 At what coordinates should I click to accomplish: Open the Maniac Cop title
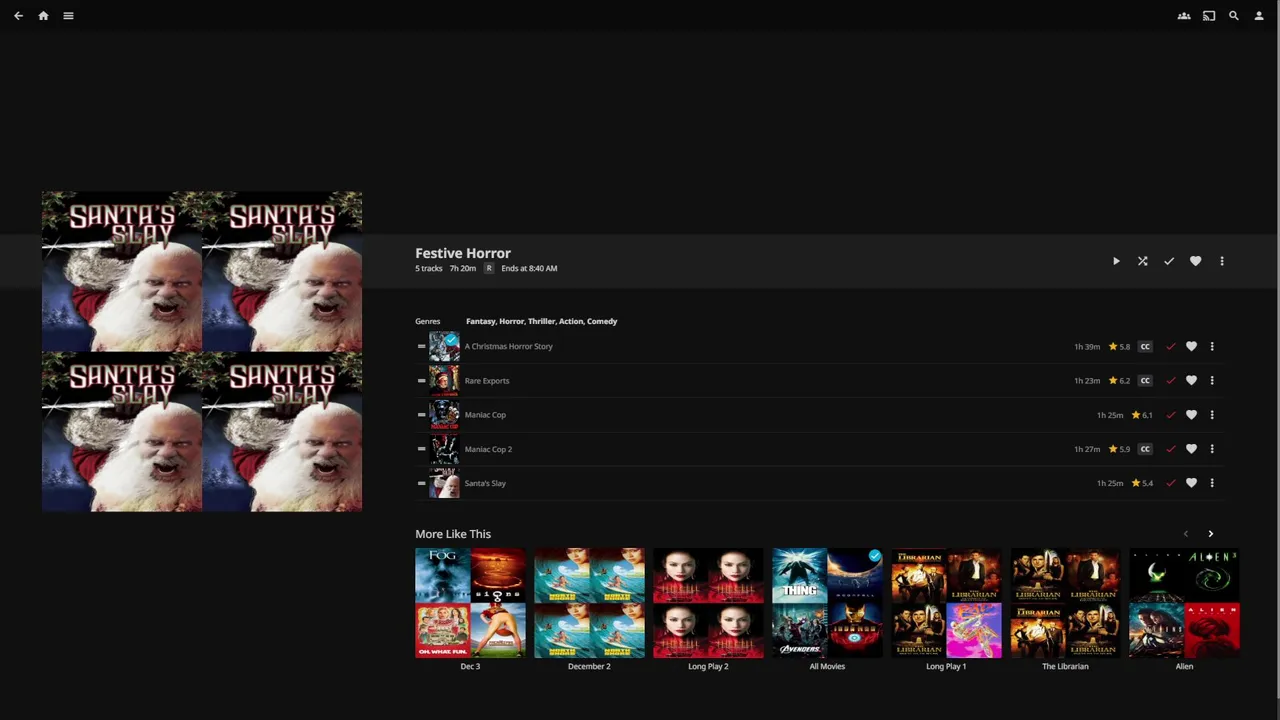(485, 414)
